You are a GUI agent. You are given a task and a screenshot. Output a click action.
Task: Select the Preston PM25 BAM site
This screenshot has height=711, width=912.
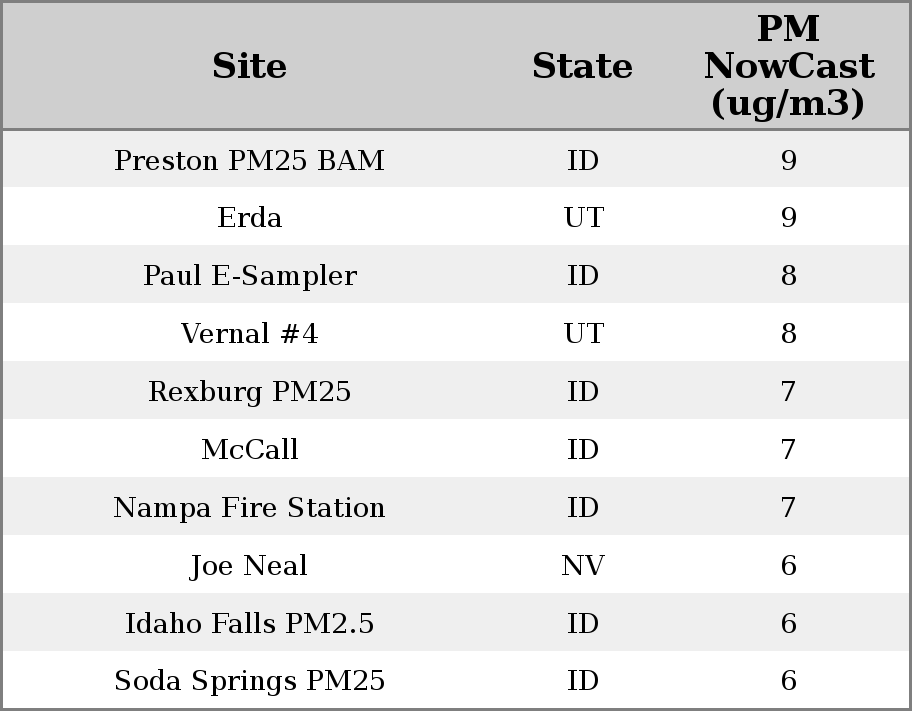(249, 161)
